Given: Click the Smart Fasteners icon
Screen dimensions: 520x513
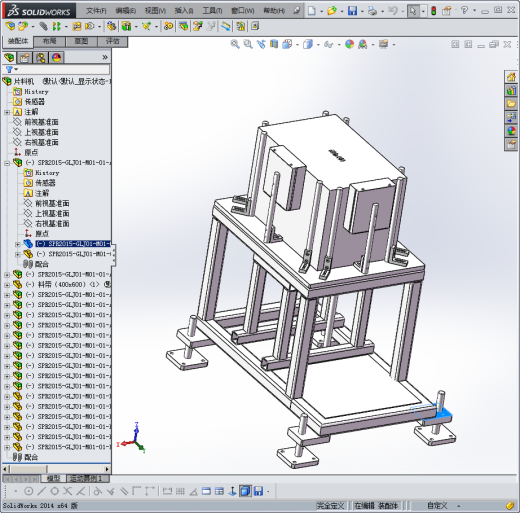Looking at the screenshot, I should pyautogui.click(x=77, y=26).
